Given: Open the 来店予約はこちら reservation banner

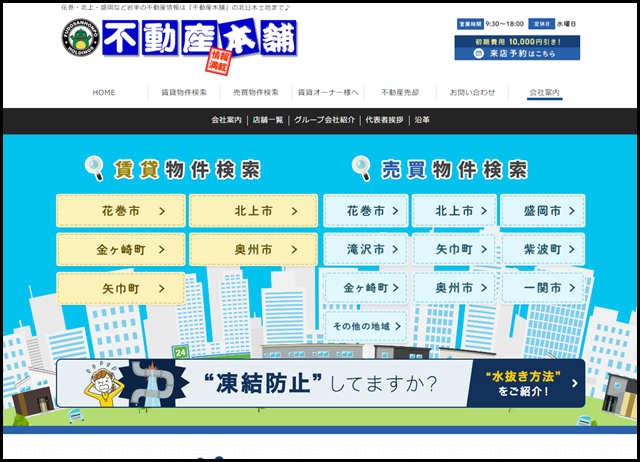Looking at the screenshot, I should click(517, 48).
